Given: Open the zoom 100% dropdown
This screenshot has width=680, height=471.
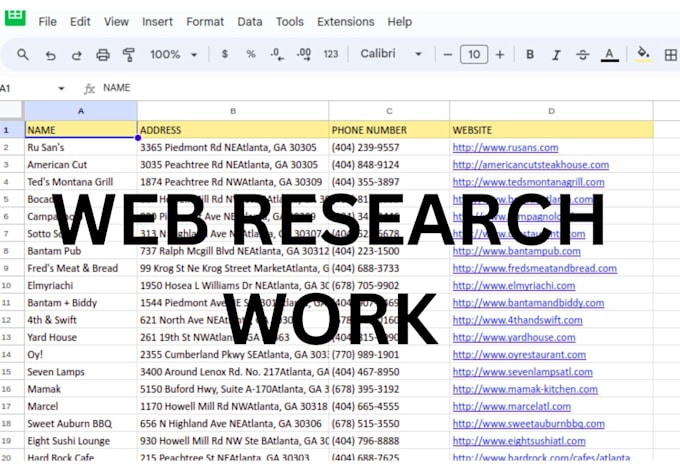Looking at the screenshot, I should coord(173,55).
